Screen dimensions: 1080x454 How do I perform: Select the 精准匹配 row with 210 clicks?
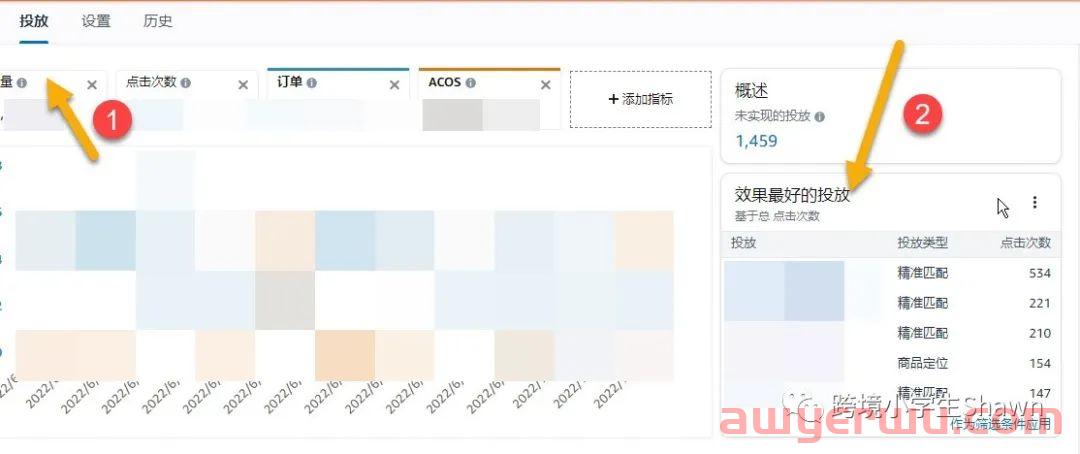tap(891, 333)
